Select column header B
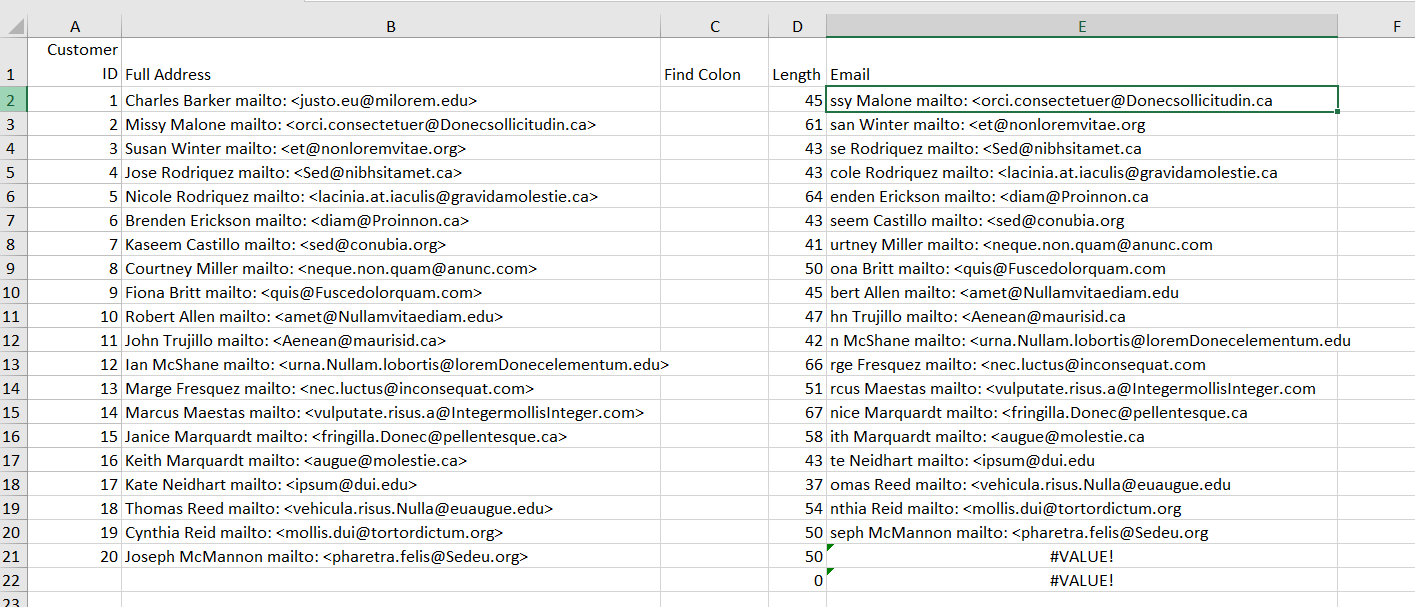This screenshot has height=607, width=1415. [390, 26]
